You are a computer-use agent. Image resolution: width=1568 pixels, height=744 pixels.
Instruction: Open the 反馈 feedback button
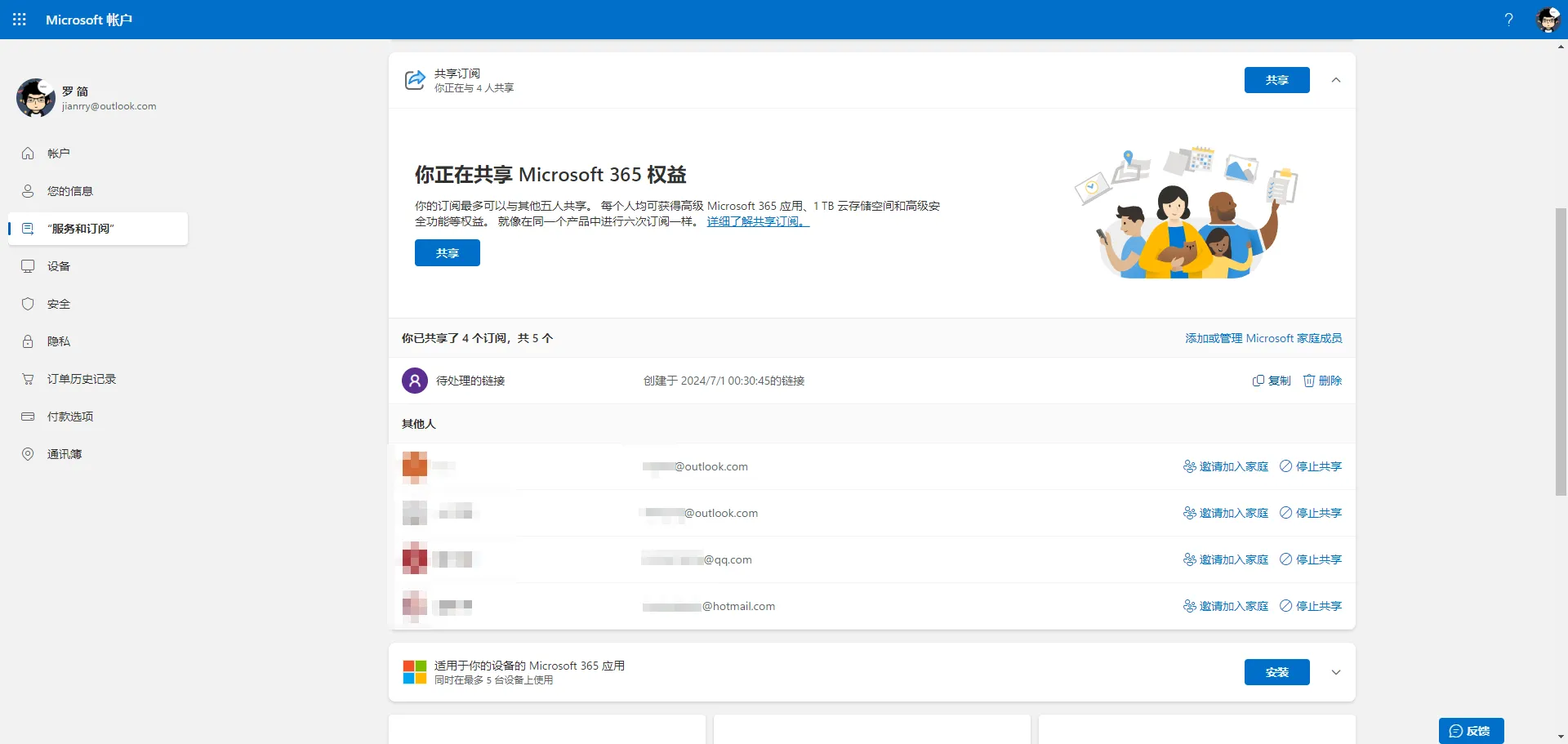point(1471,731)
